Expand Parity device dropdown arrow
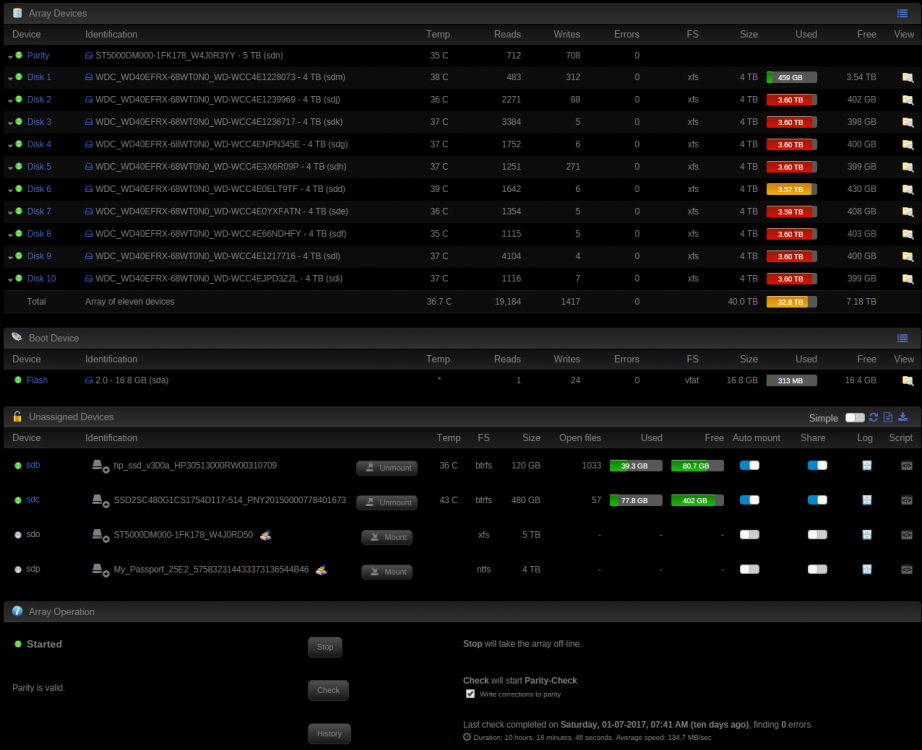The height and width of the screenshot is (750, 922). click(10, 57)
